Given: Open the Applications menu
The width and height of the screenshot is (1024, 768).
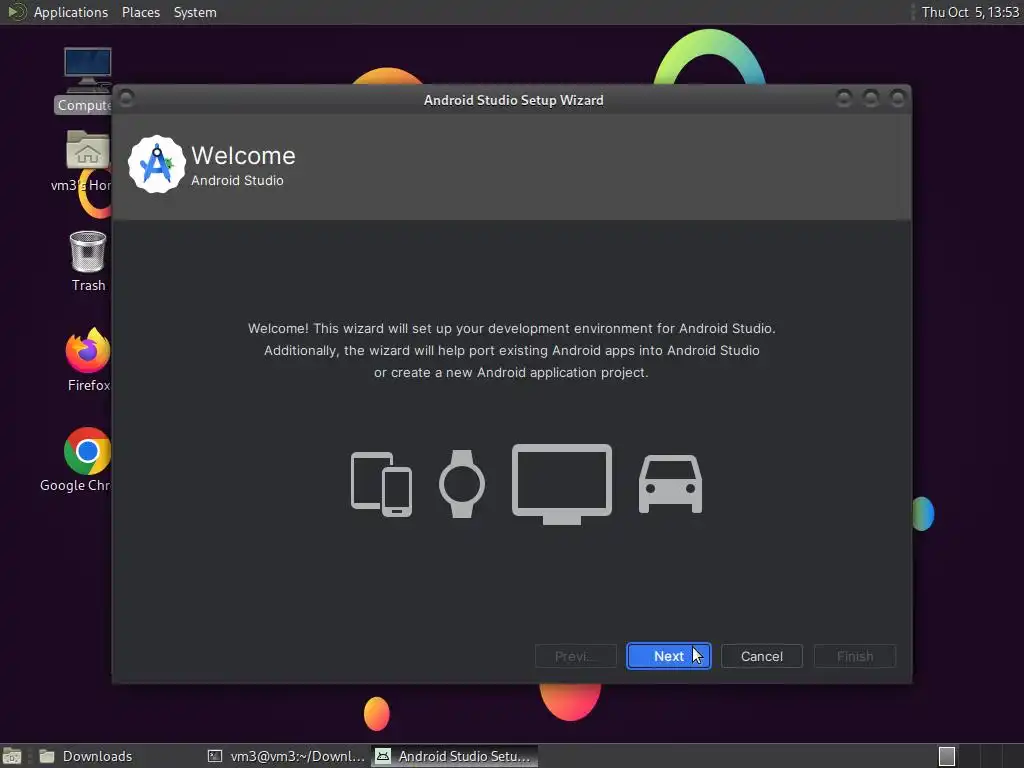Looking at the screenshot, I should pos(71,12).
